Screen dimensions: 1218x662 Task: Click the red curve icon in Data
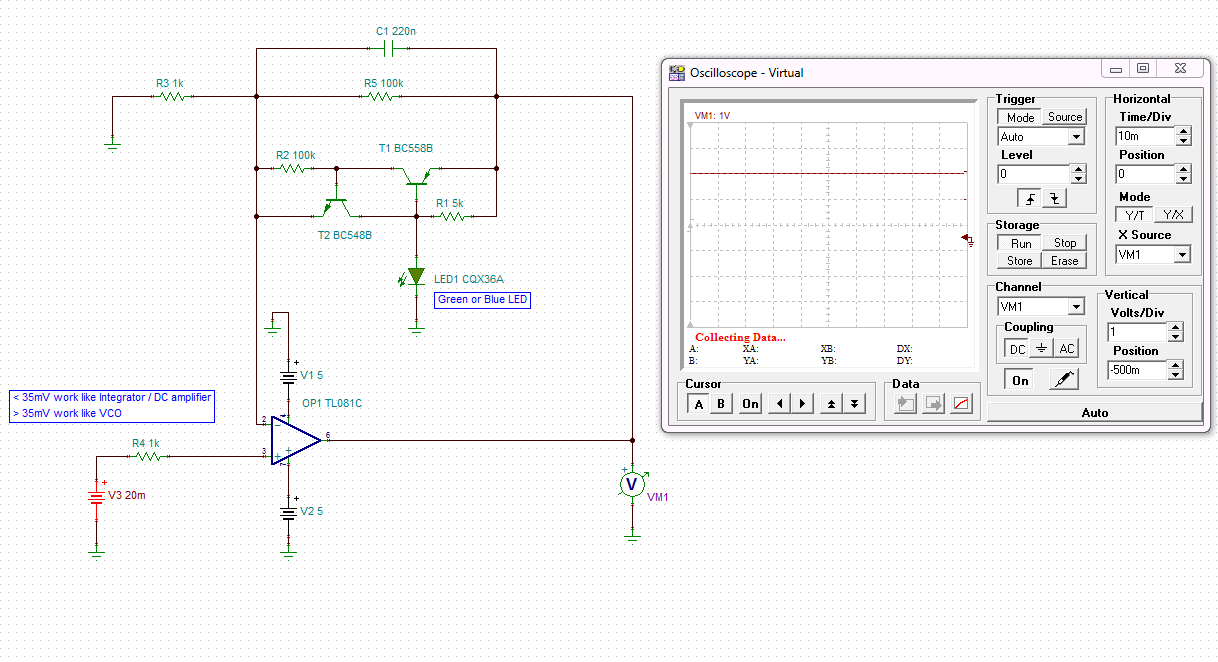961,403
